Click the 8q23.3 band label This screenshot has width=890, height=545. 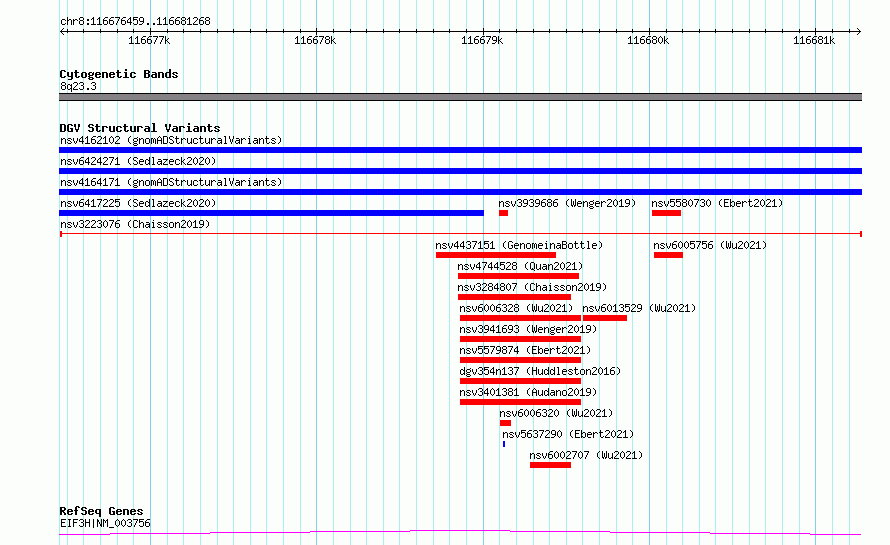(x=78, y=86)
